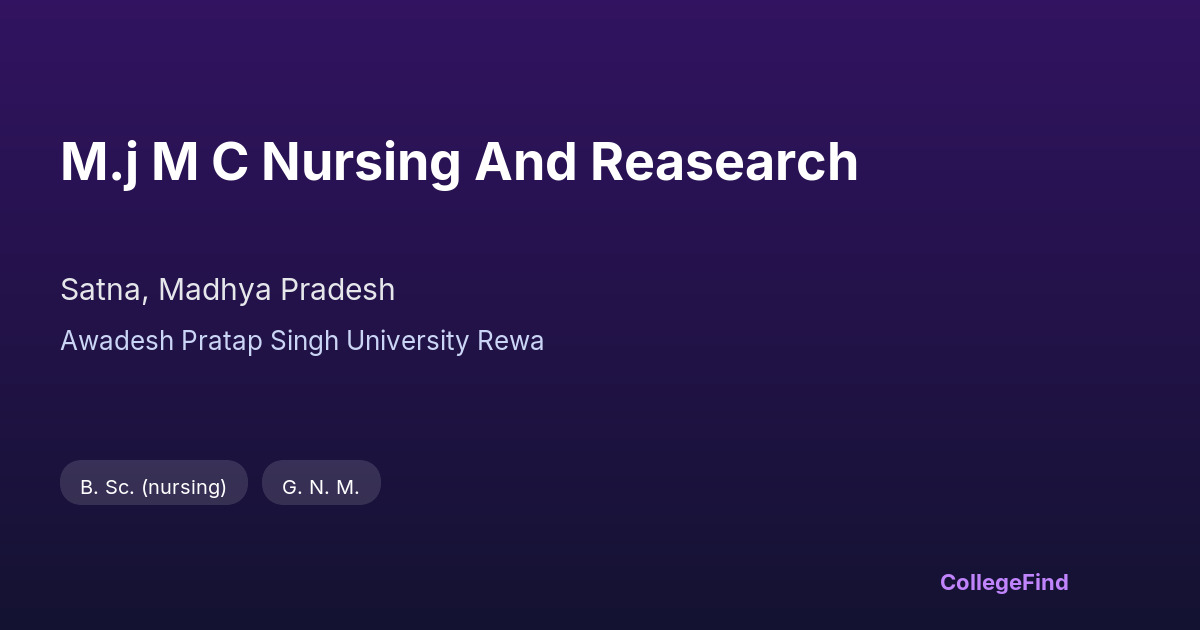Click the word "And" in the title
The image size is (1200, 630).
pyautogui.click(x=525, y=162)
